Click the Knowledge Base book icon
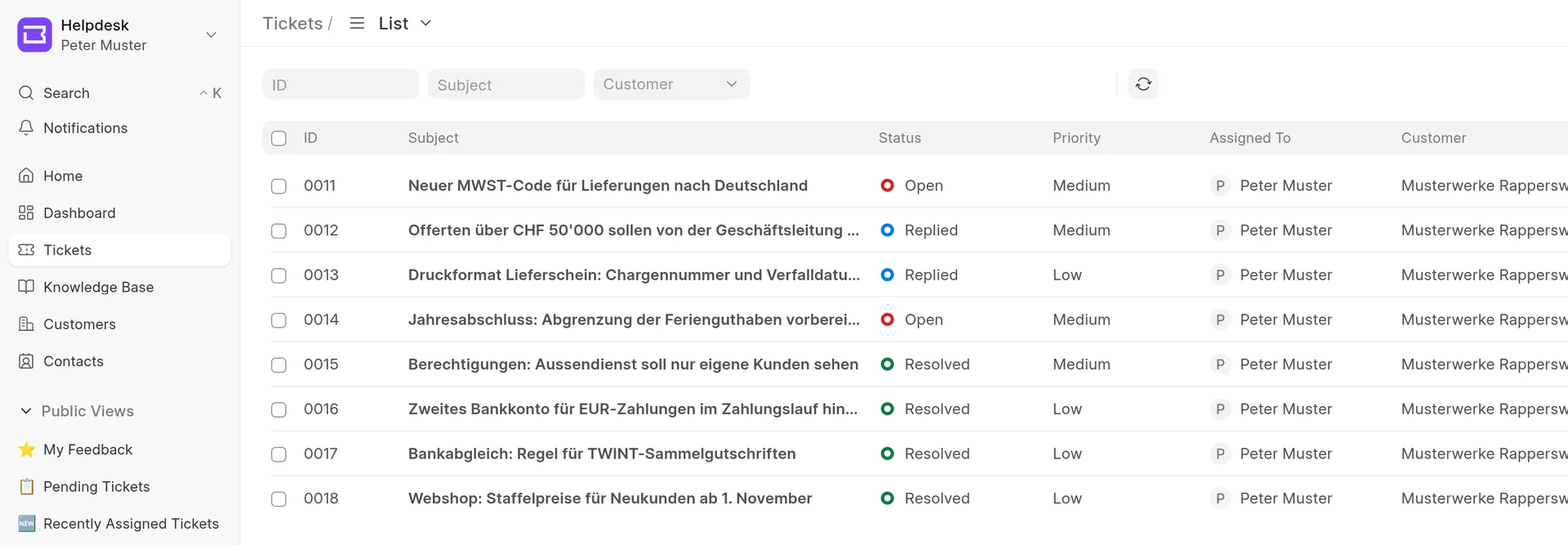The width and height of the screenshot is (1568, 545). coord(26,287)
